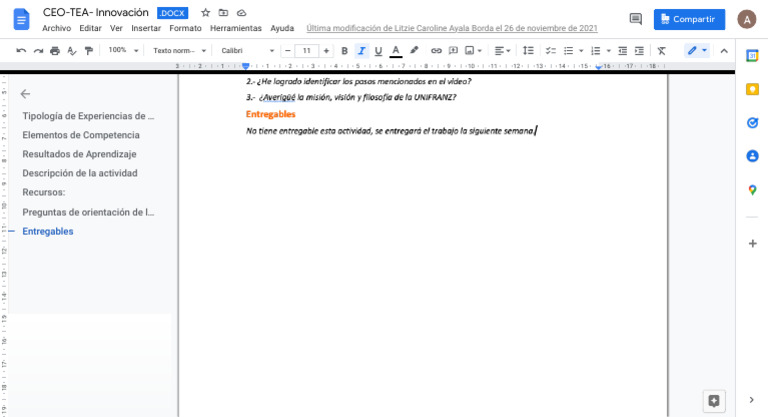Add a comment from toolbar
Image resolution: width=768 pixels, height=417 pixels.
pos(454,50)
